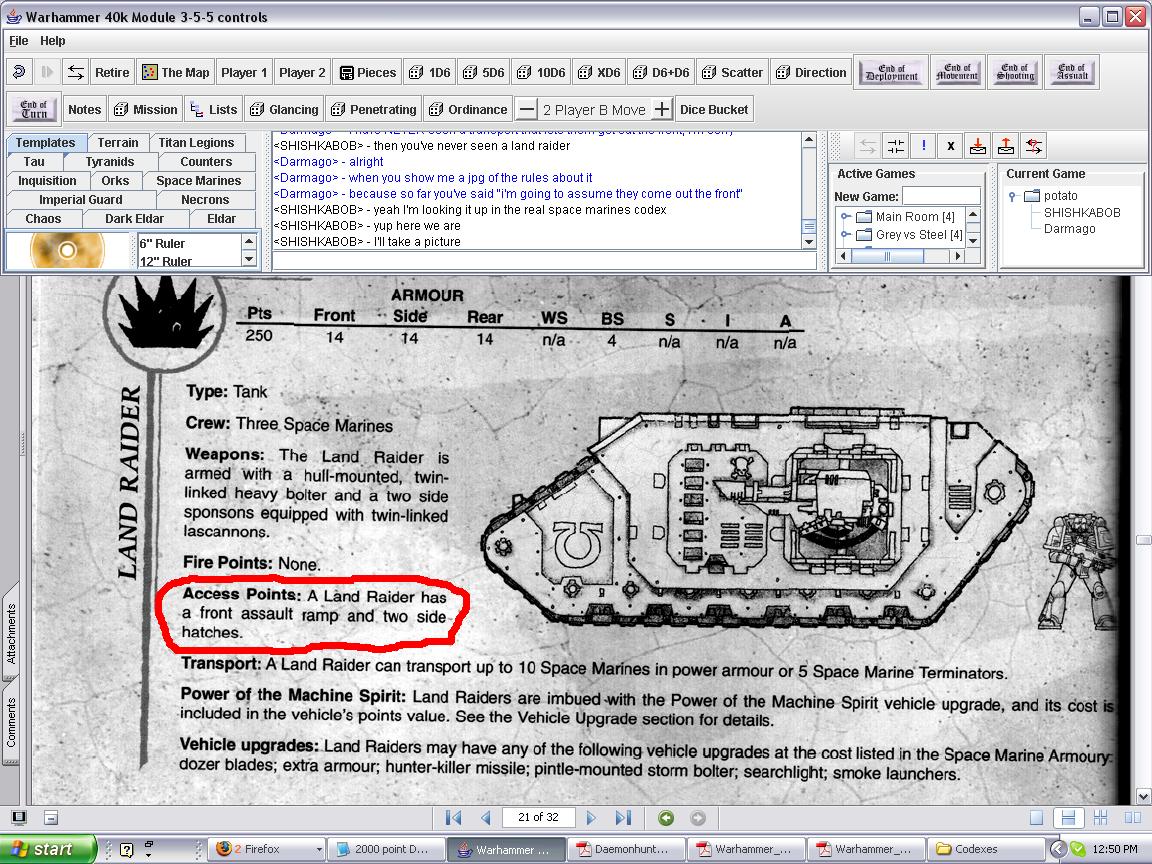Screen dimensions: 1152x864
Task: Click the Player 2 button
Action: (302, 72)
